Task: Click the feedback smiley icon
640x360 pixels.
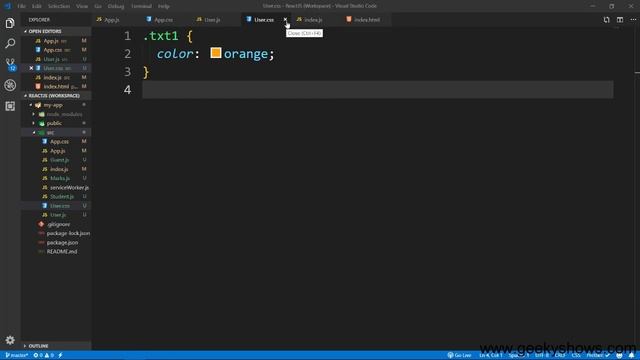Action: [620, 355]
